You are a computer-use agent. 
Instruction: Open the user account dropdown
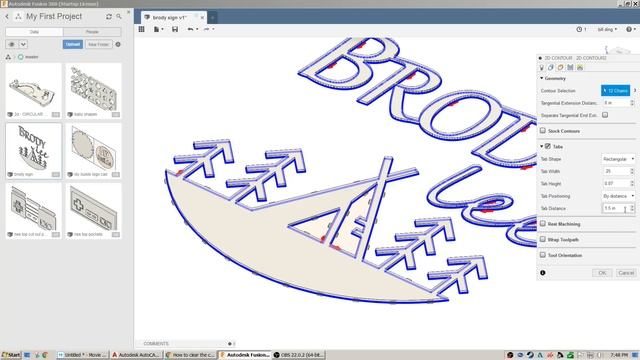(x=607, y=29)
